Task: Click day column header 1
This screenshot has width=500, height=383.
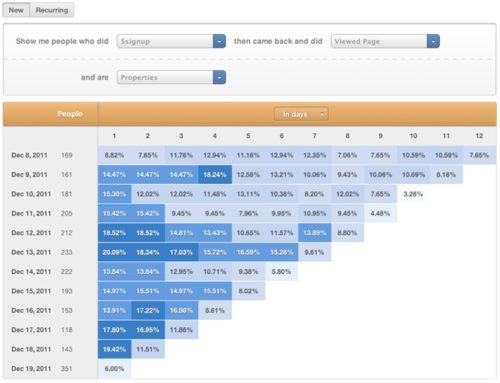Action: coord(114,136)
